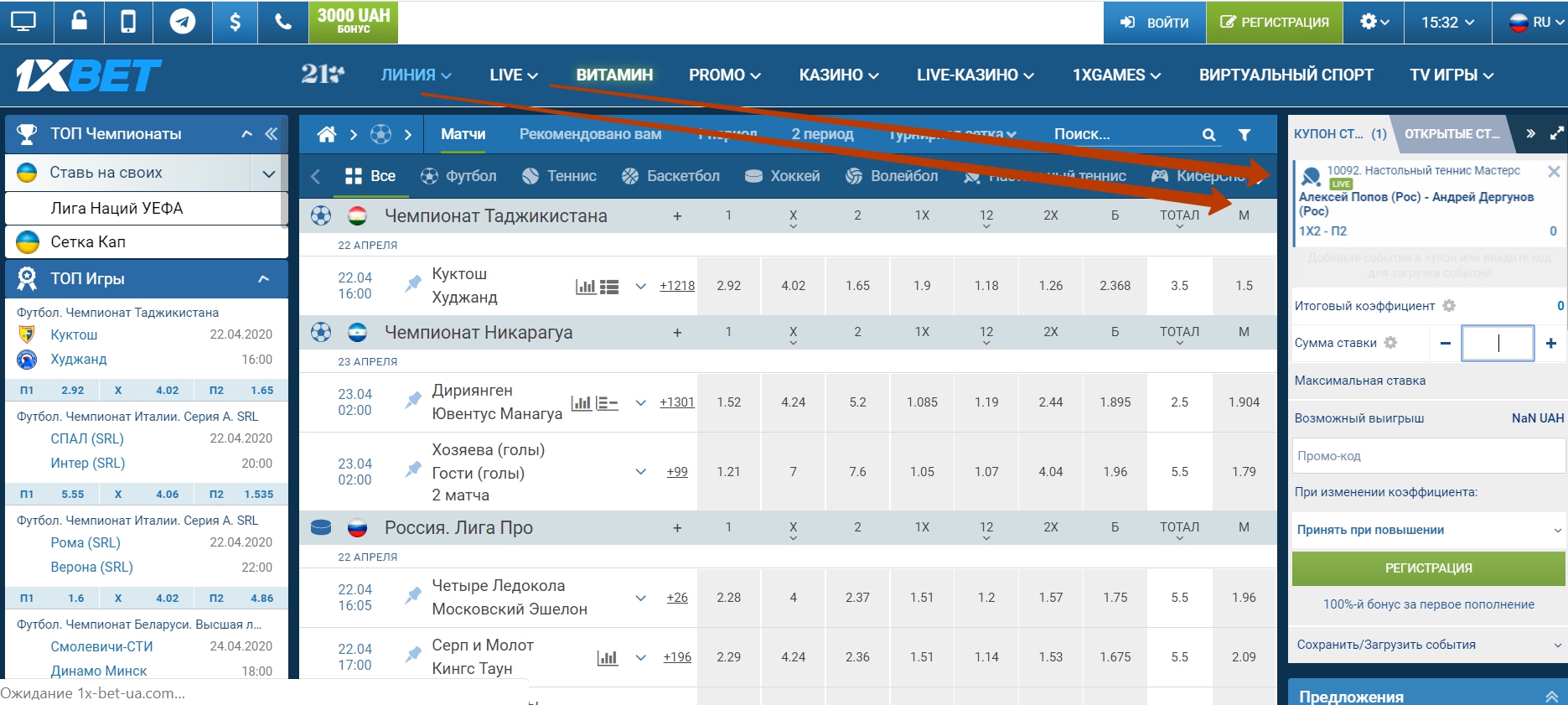Open the Telegram icon link
This screenshot has width=1568, height=705.
(x=183, y=22)
